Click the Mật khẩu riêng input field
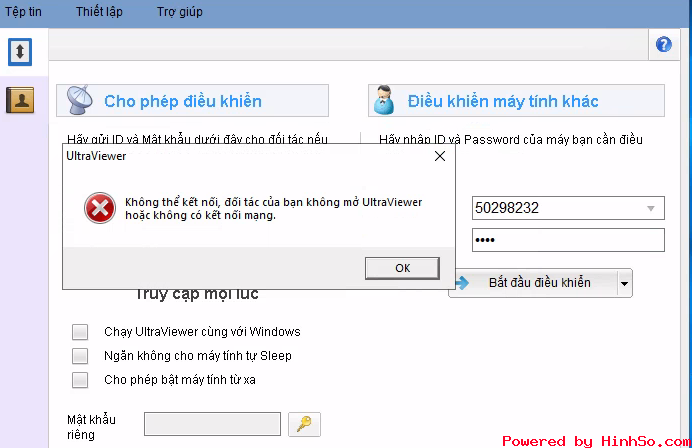This screenshot has height=448, width=692. tap(212, 424)
